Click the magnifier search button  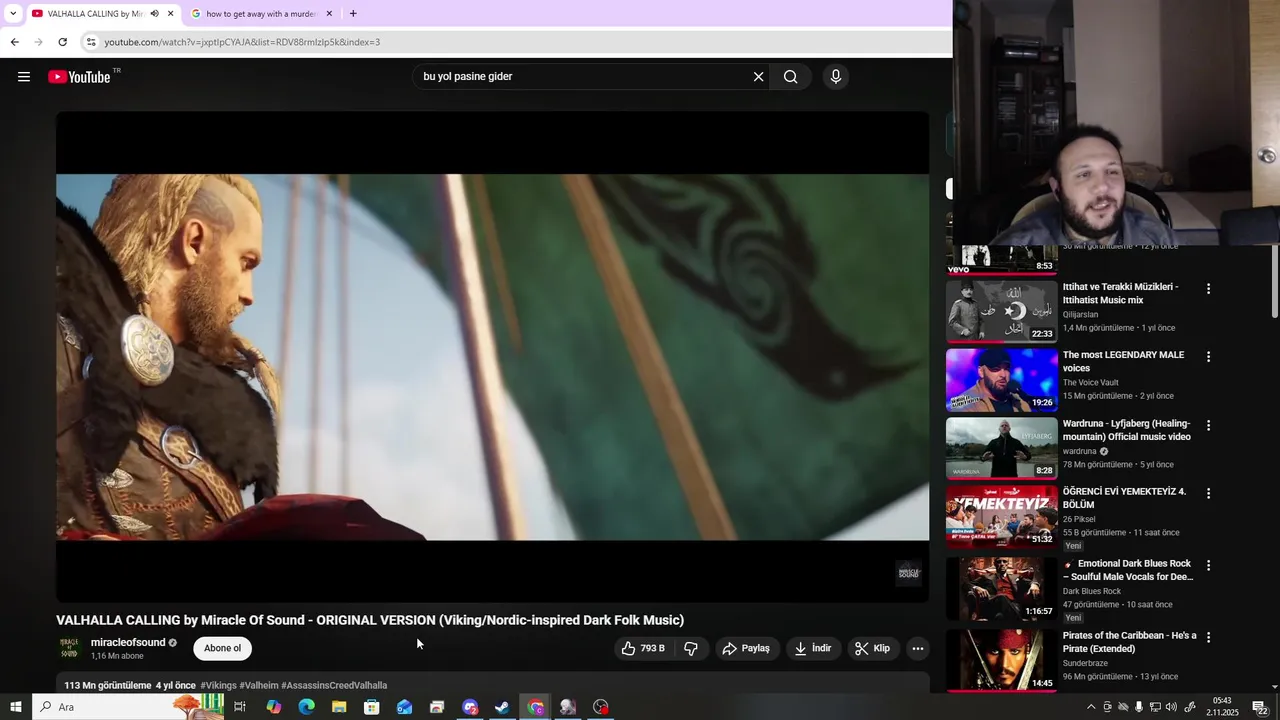tap(791, 77)
